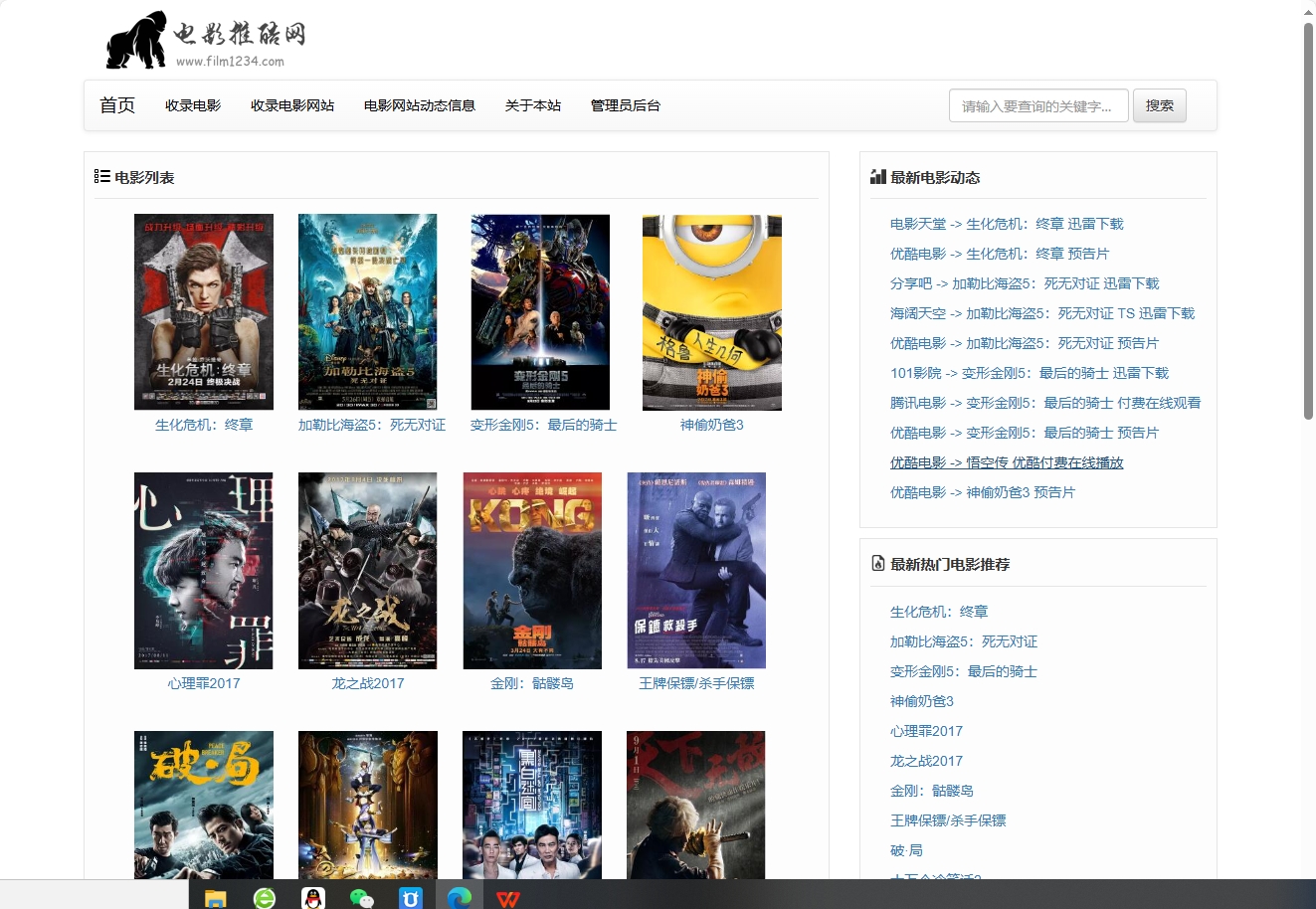Image resolution: width=1316 pixels, height=909 pixels.
Task: Open the 神偷奶爸3 minion poster
Action: tap(710, 311)
